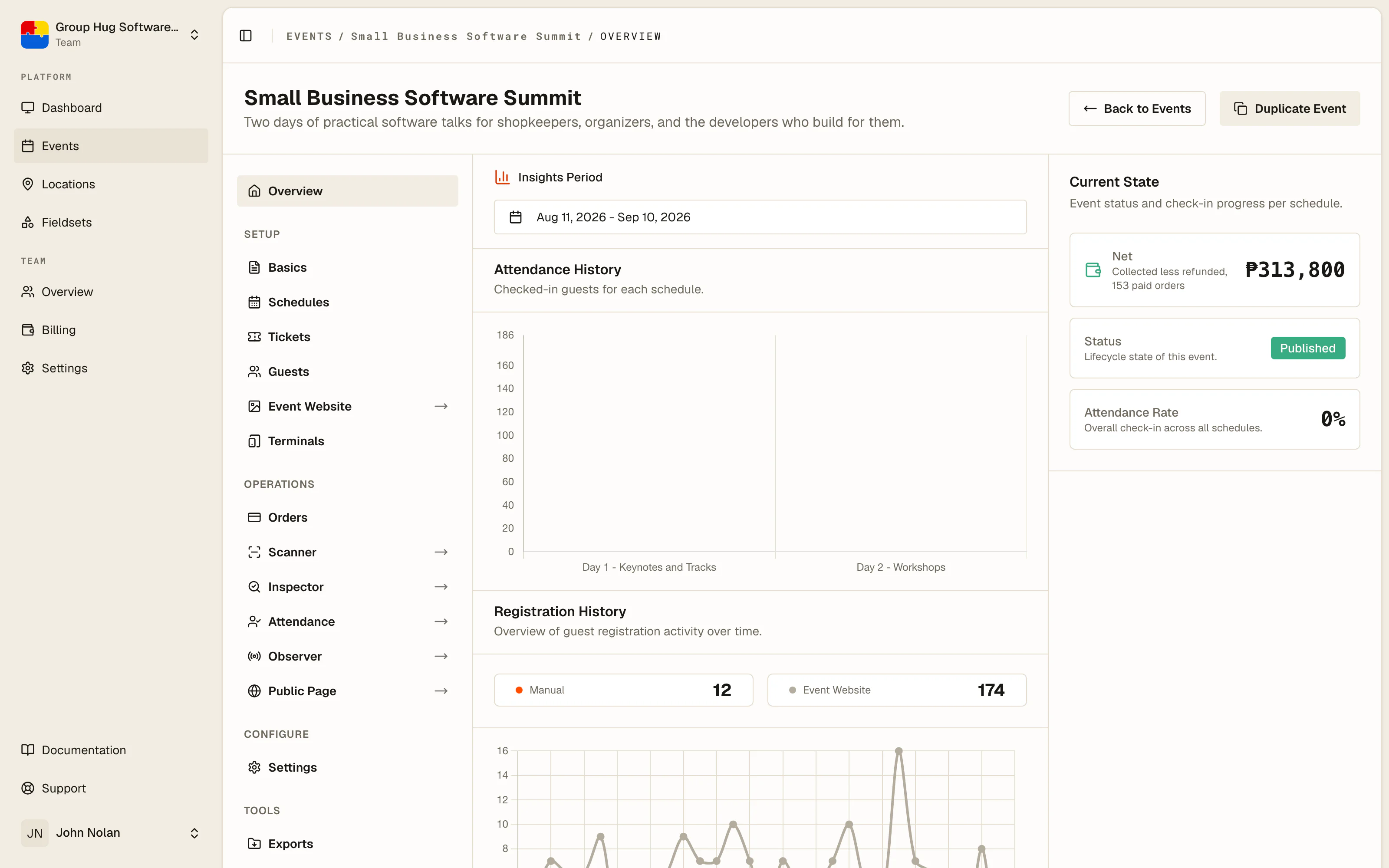
Task: Select the event Overview home icon
Action: point(254,191)
